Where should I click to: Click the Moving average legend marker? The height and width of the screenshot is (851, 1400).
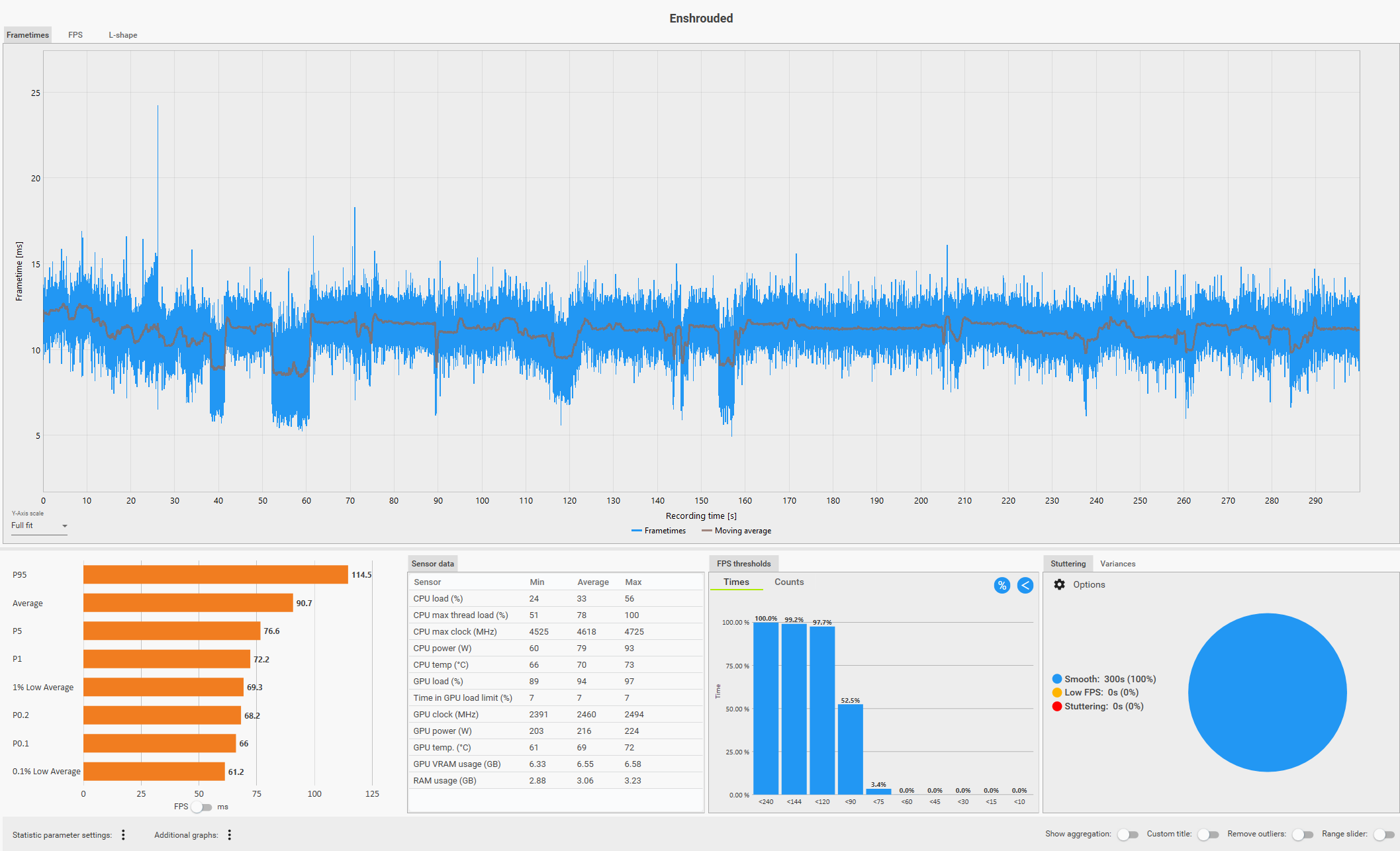(706, 531)
